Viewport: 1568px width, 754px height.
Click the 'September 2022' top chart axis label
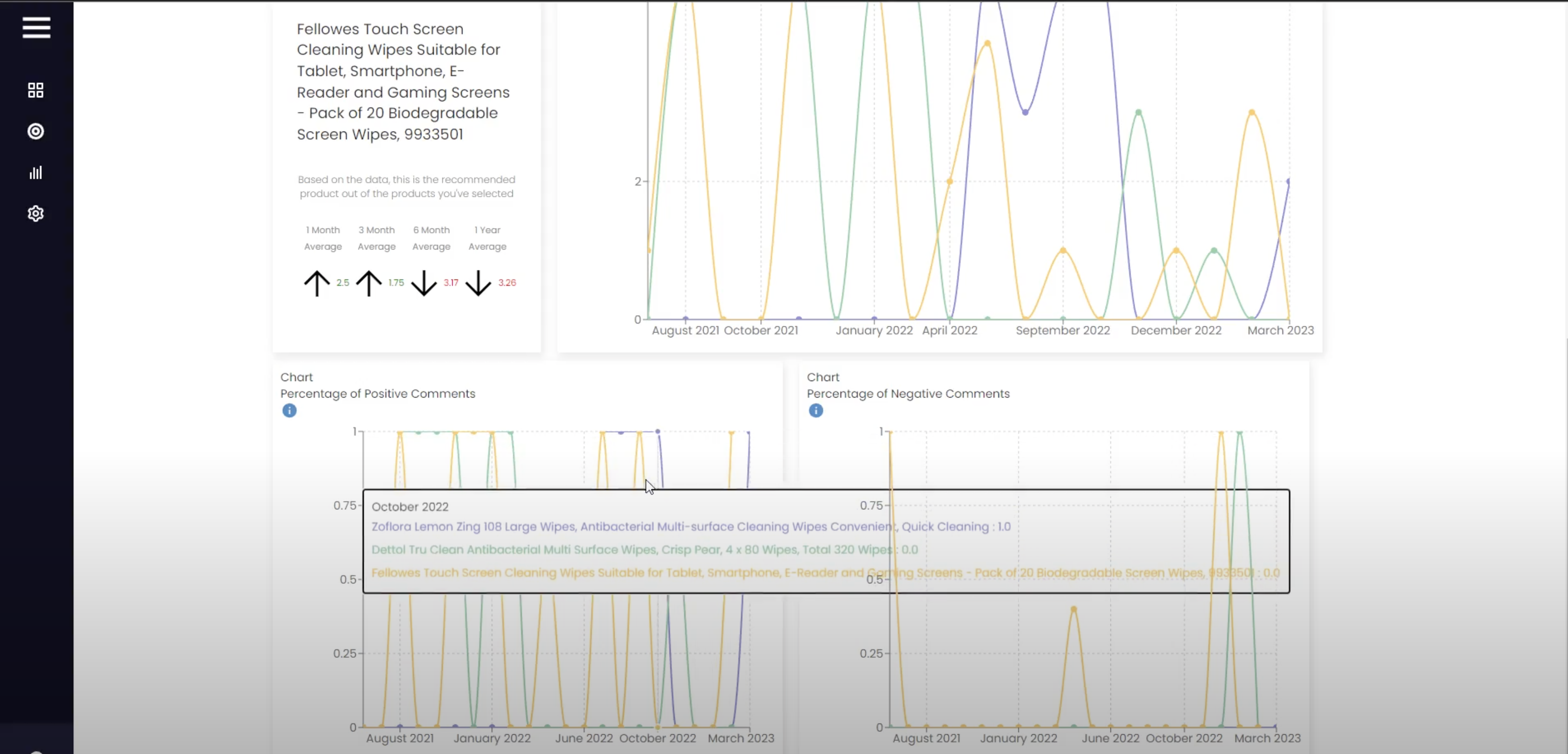(1063, 330)
